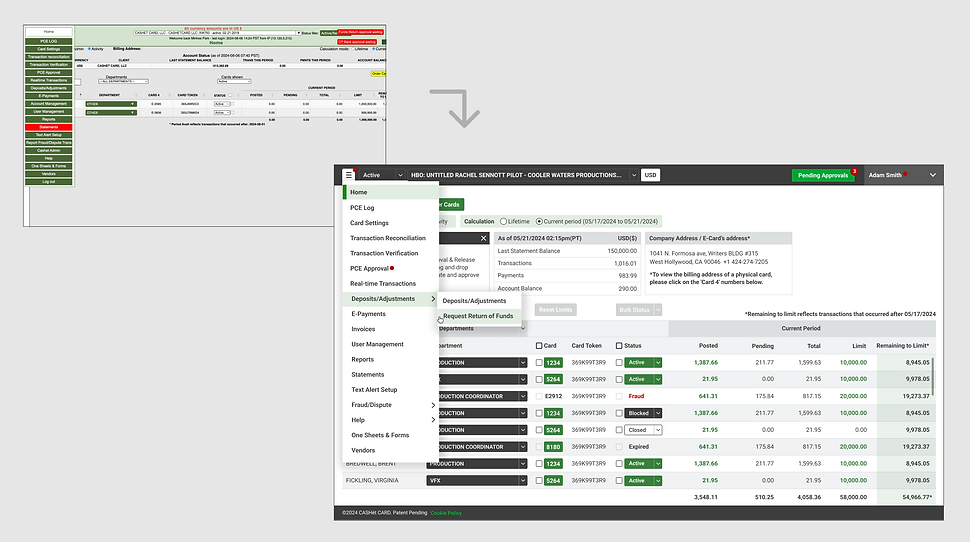Open the Closed status dropdown

pos(643,430)
